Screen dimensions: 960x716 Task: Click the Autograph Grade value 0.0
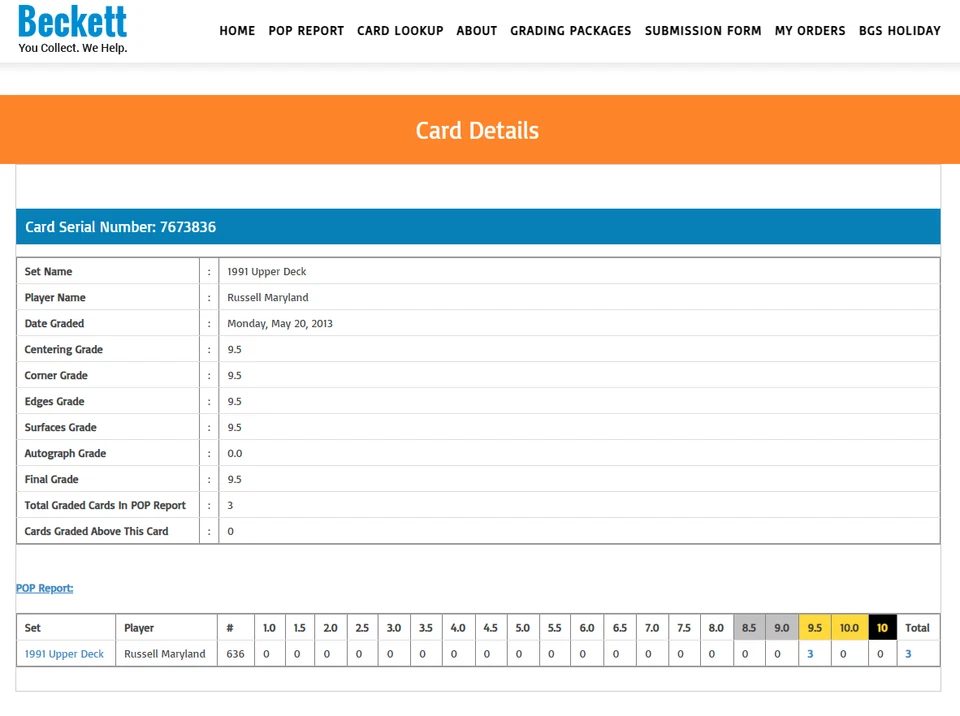pos(234,453)
